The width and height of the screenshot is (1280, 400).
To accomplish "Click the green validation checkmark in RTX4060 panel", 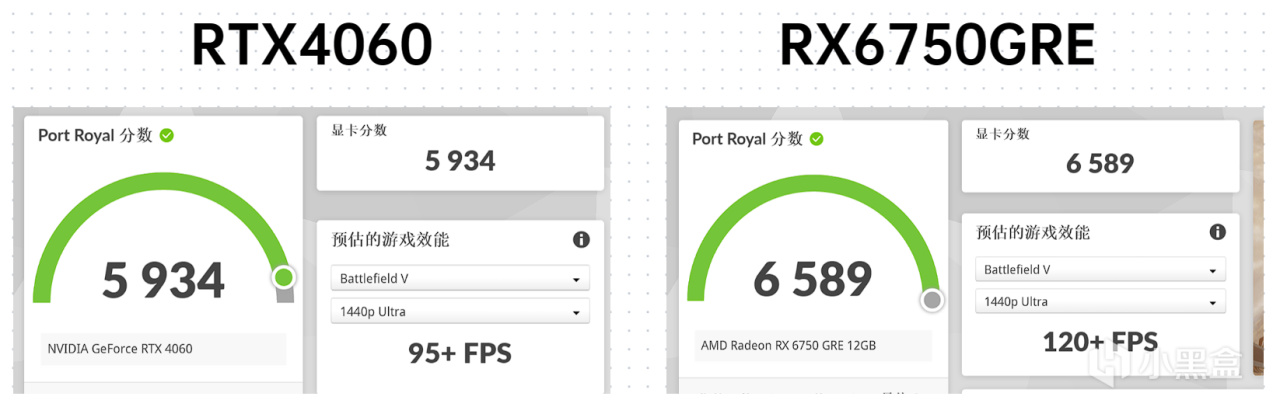I will 167,135.
